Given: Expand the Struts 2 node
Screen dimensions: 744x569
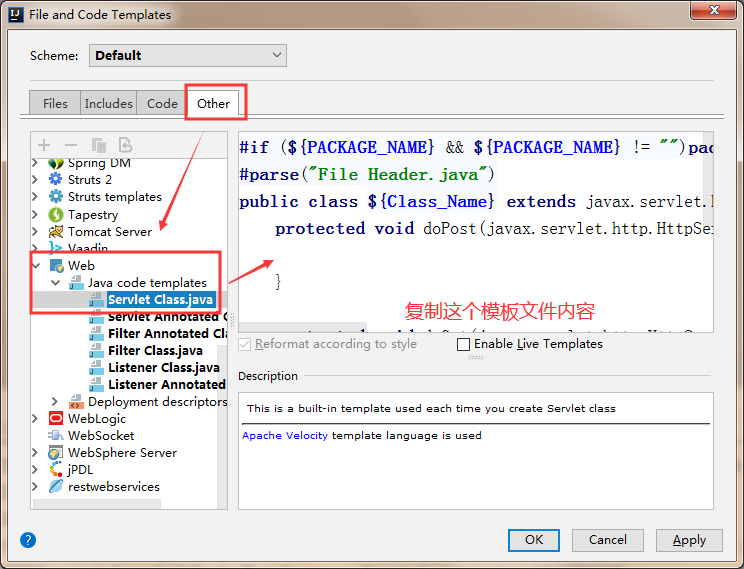Looking at the screenshot, I should 35,180.
